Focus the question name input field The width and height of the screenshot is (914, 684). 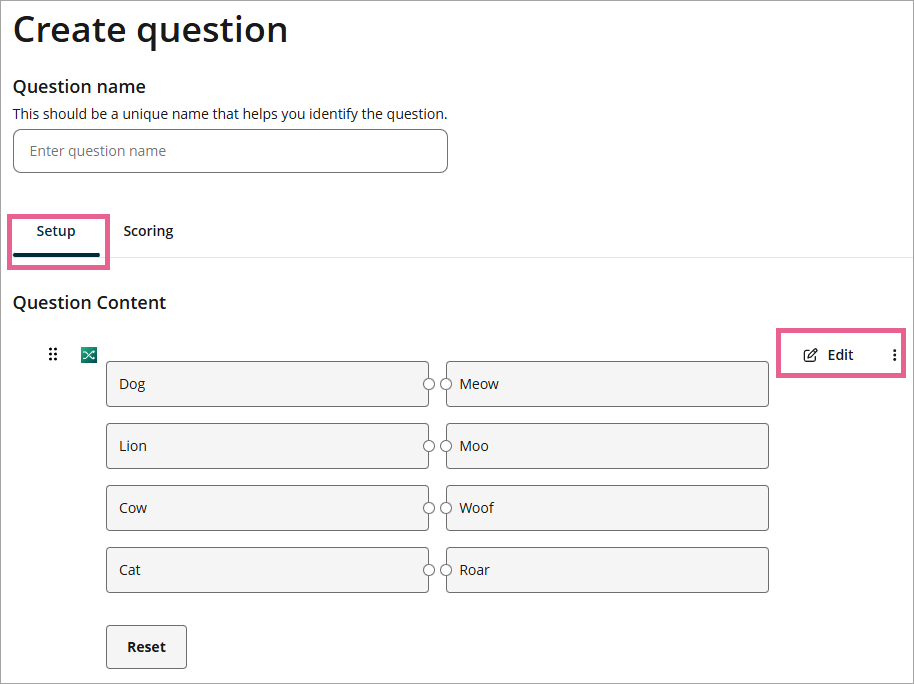coord(230,151)
